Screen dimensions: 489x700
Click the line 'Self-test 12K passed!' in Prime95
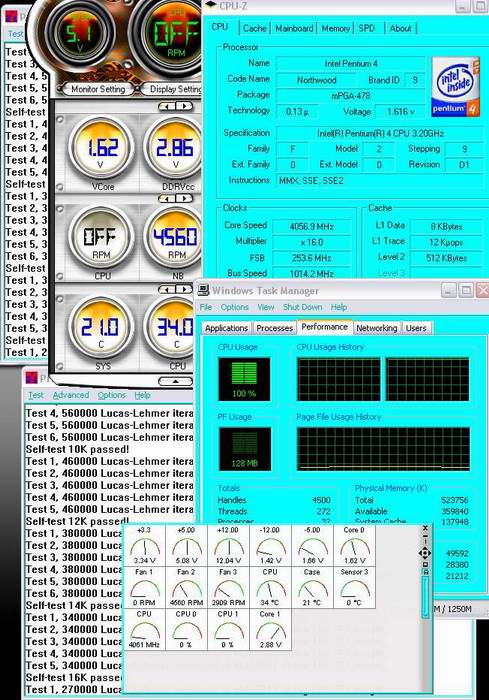point(77,521)
